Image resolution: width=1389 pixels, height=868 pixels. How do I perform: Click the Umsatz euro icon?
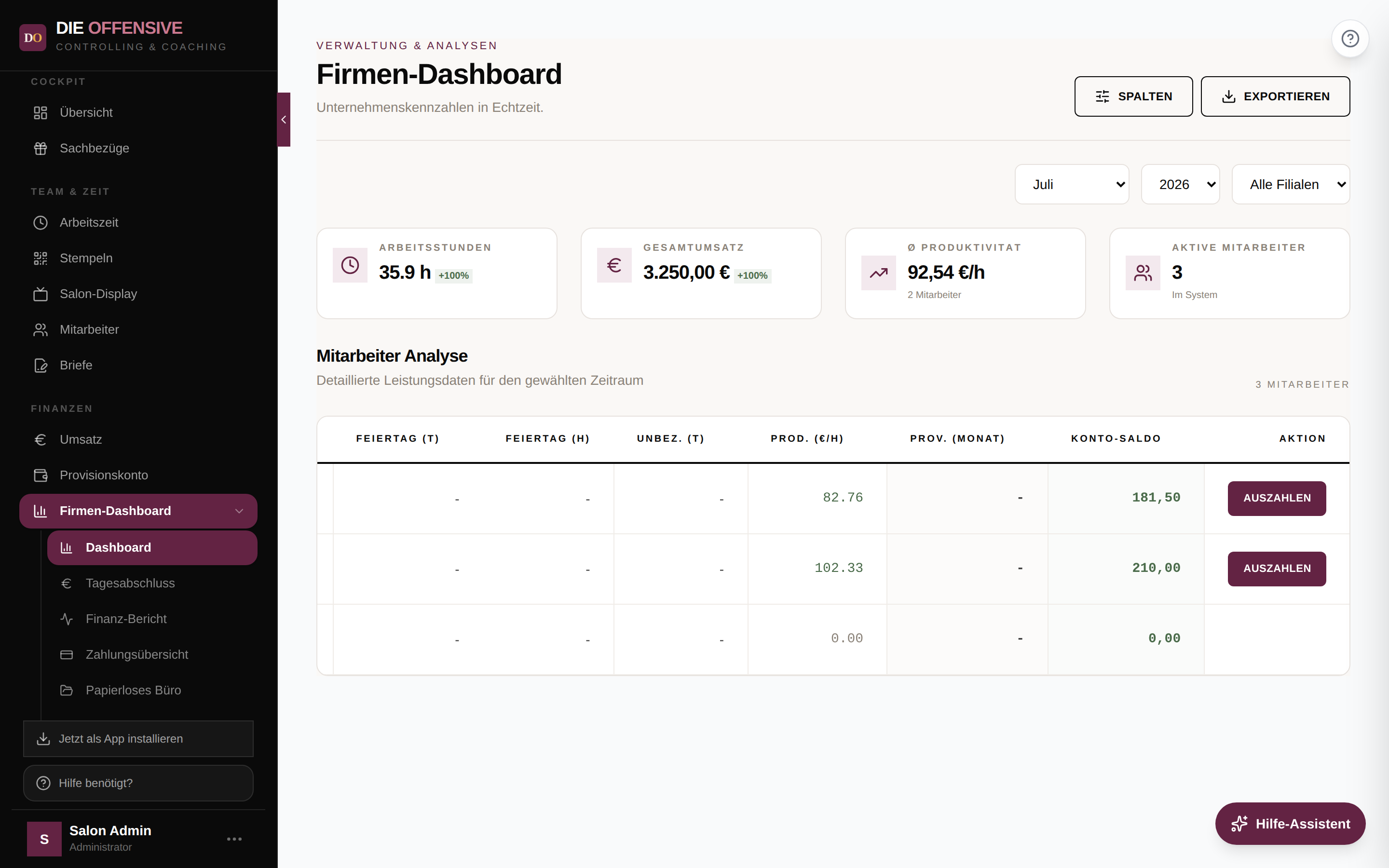pyautogui.click(x=40, y=440)
